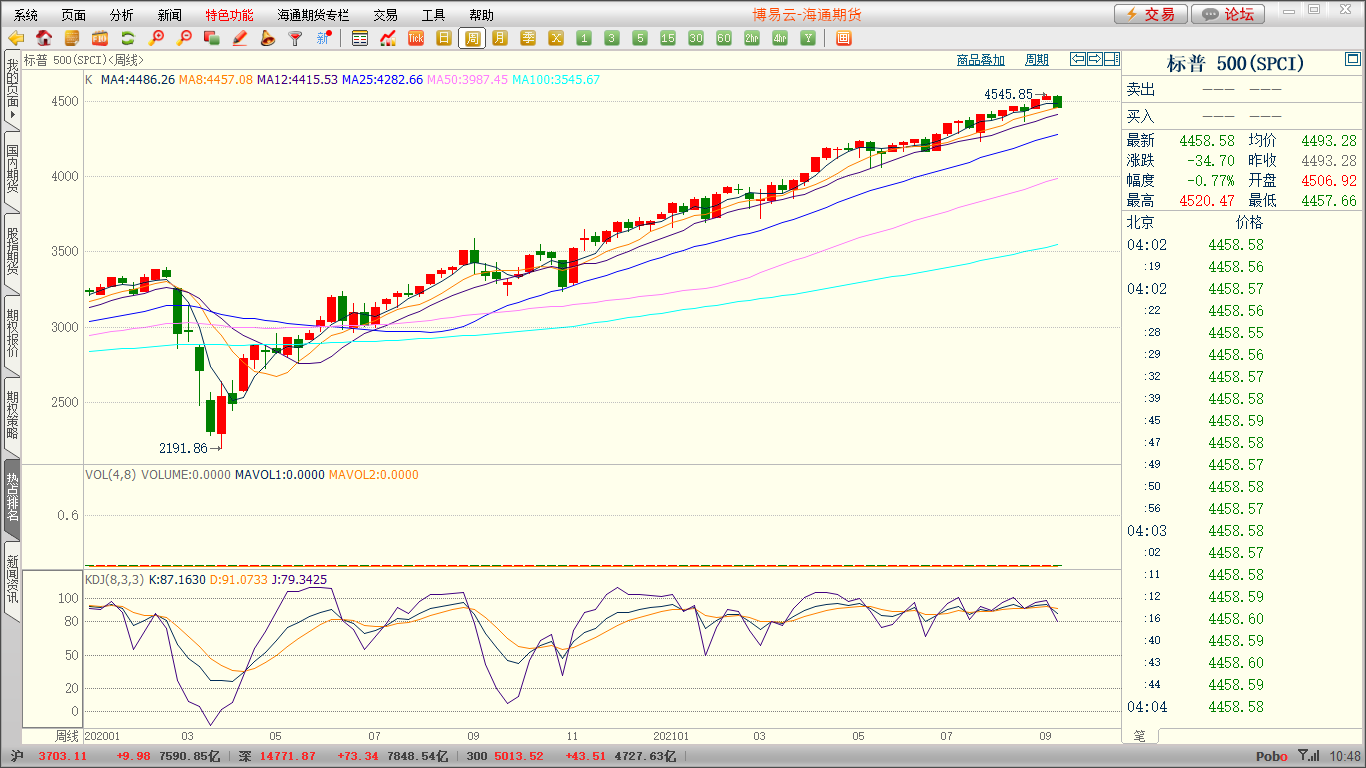Switch to daily 日 period
Screen dimensions: 1366x768
pos(444,38)
